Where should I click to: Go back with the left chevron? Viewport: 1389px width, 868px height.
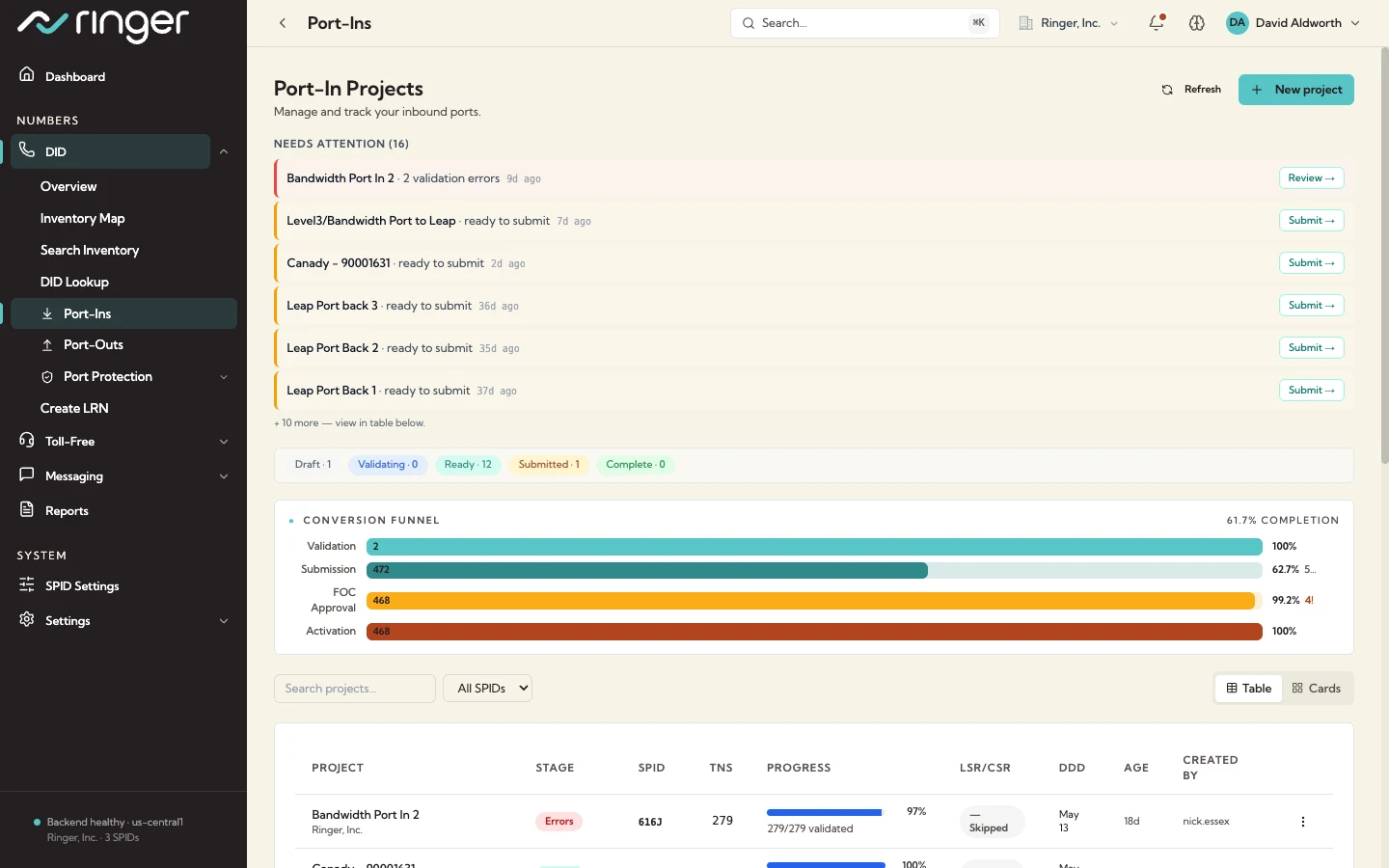point(283,23)
